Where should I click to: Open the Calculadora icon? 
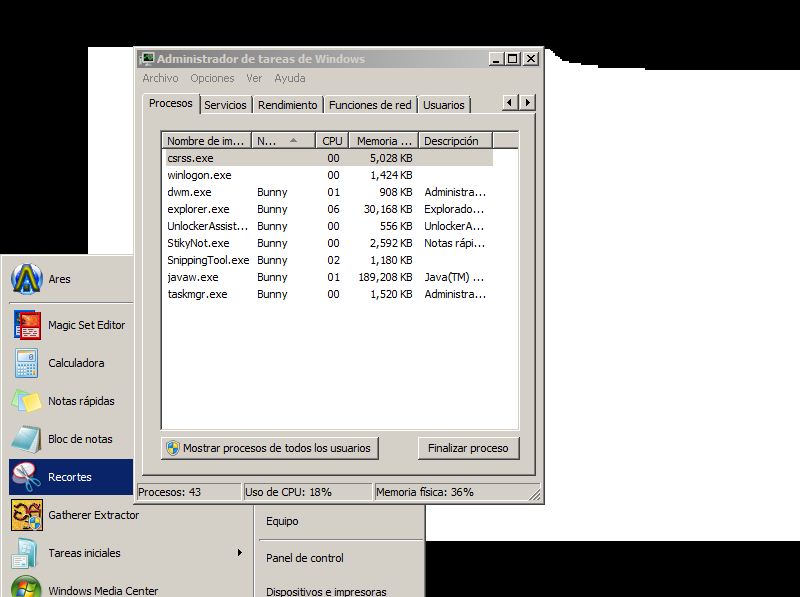click(x=26, y=363)
